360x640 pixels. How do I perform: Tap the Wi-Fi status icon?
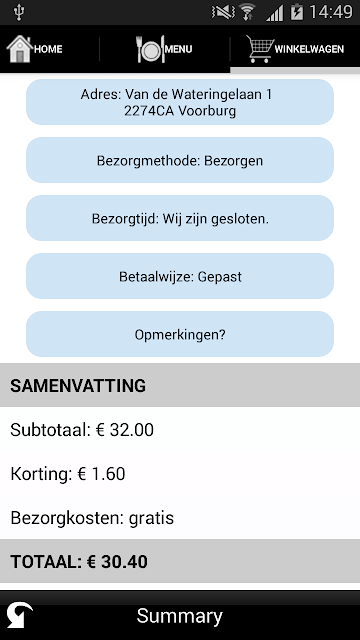click(x=247, y=12)
